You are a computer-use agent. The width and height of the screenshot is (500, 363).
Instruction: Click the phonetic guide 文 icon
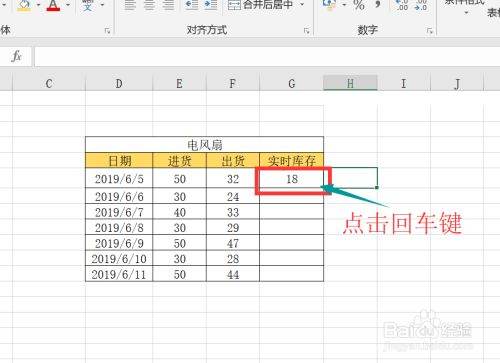(88, 5)
